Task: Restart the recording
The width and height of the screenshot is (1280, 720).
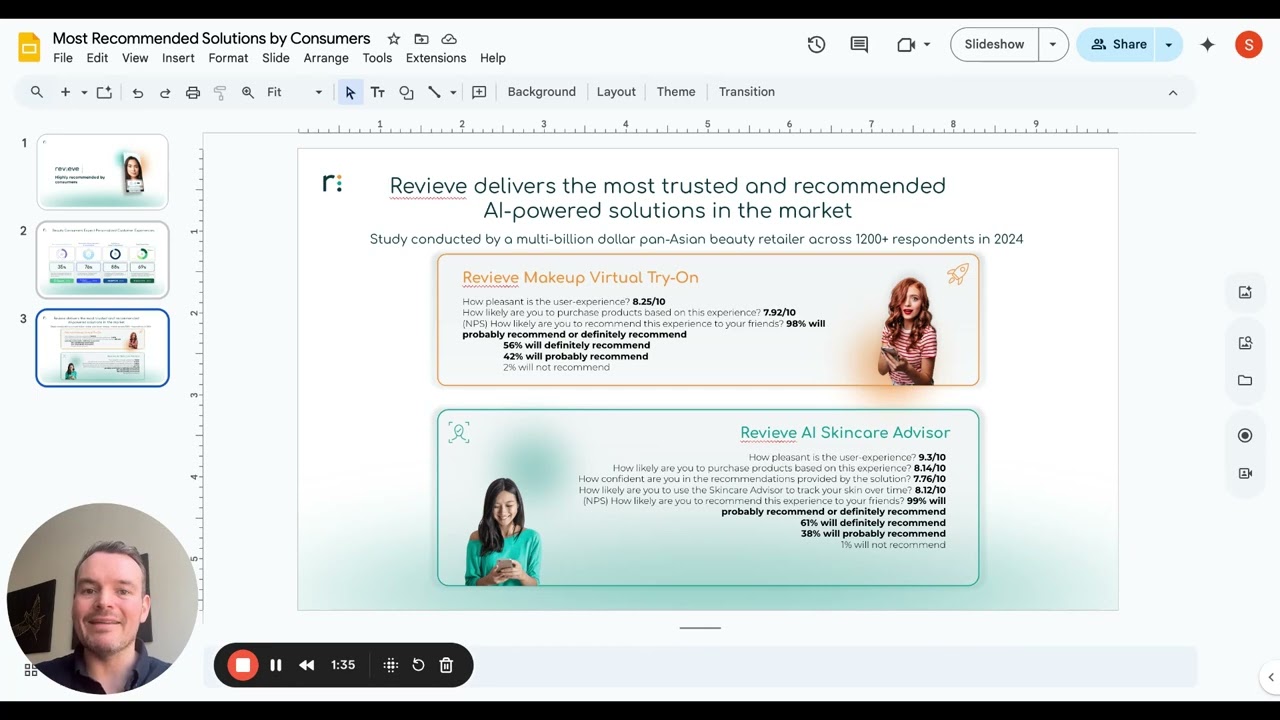Action: point(418,665)
